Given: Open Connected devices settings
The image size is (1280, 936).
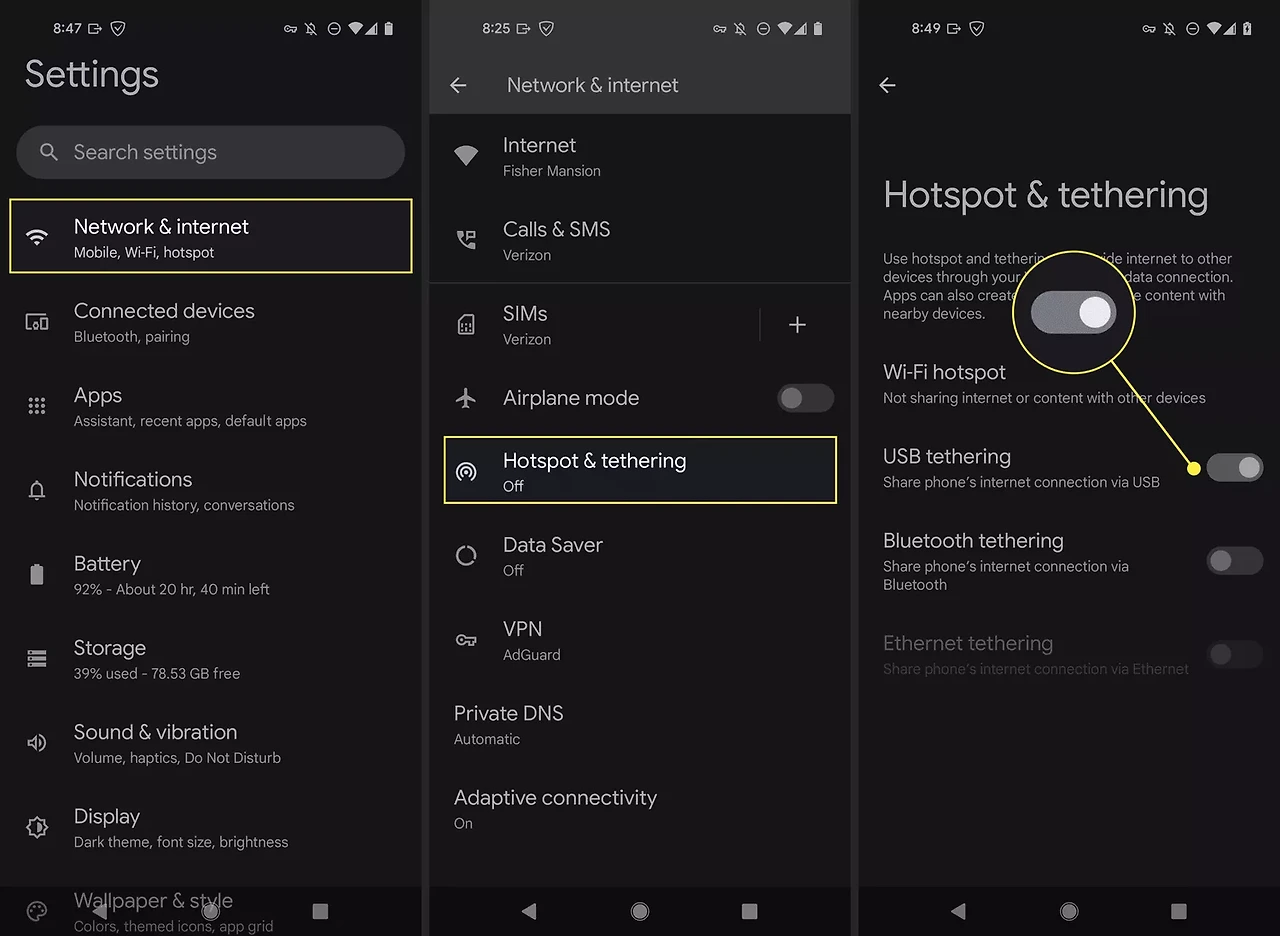Looking at the screenshot, I should tap(211, 322).
